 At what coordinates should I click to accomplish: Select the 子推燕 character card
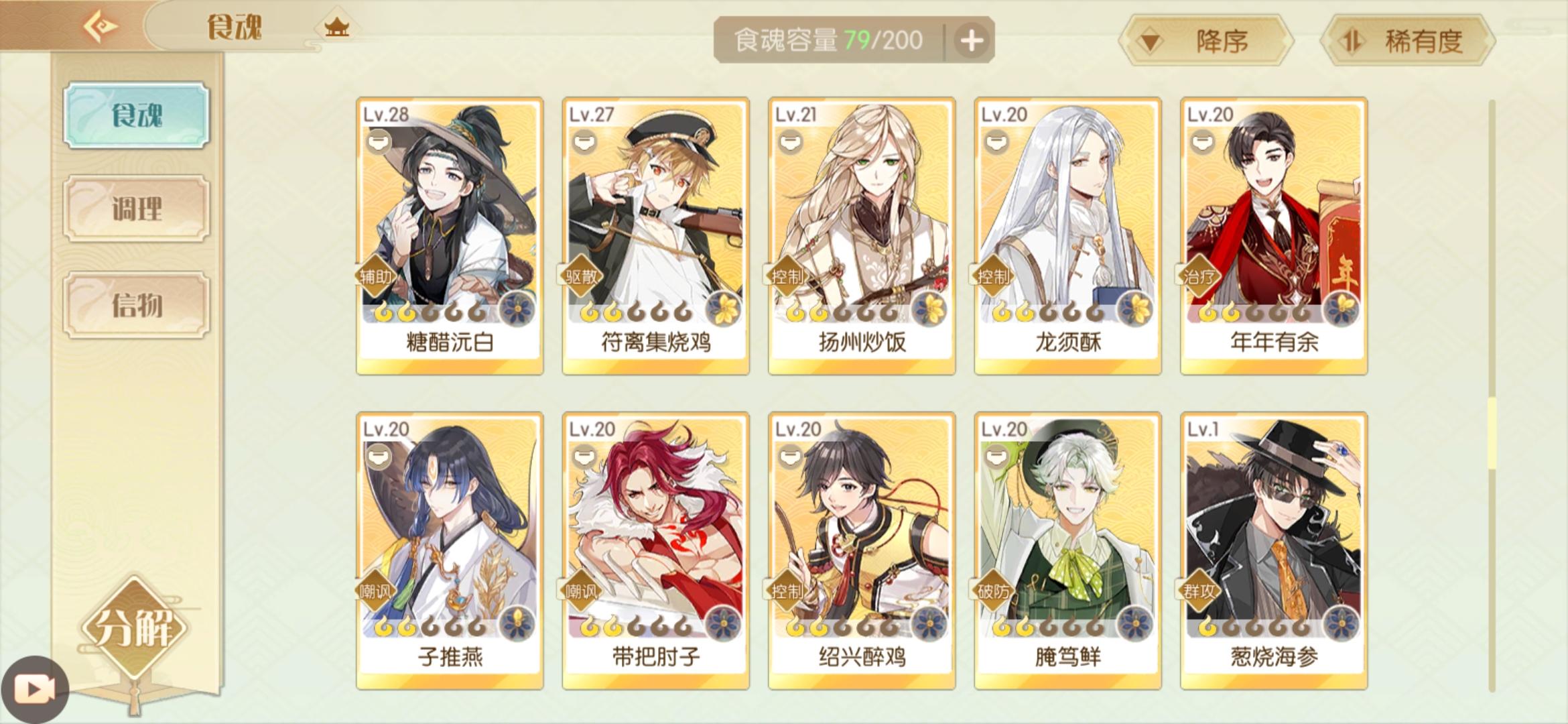pyautogui.click(x=450, y=551)
